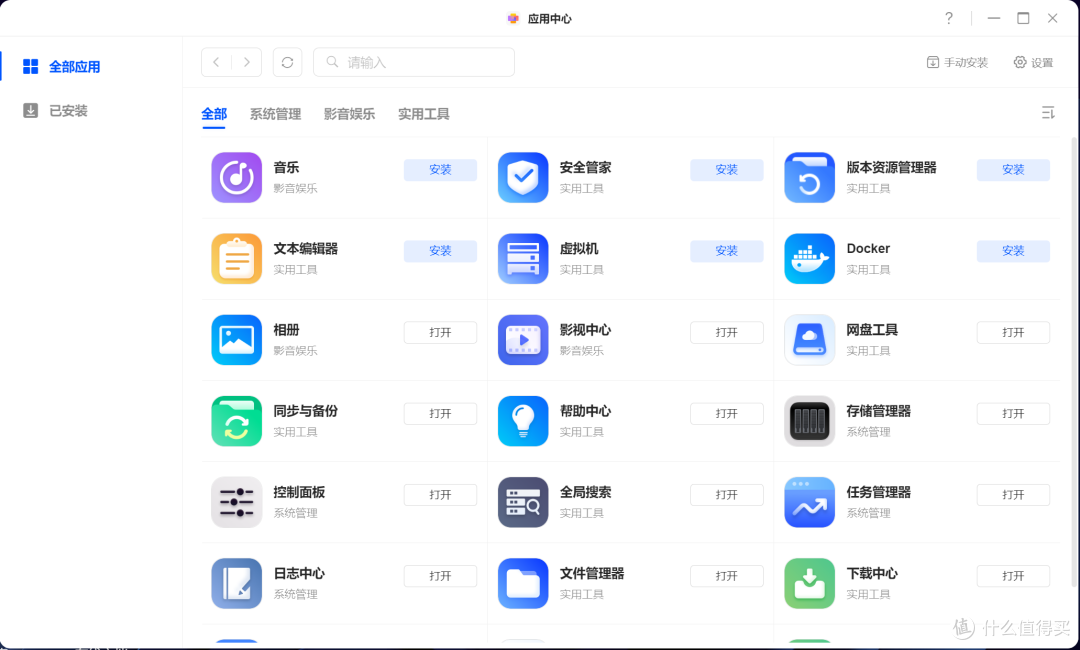Go forward with the right arrow
Image resolution: width=1080 pixels, height=650 pixels.
[x=247, y=62]
